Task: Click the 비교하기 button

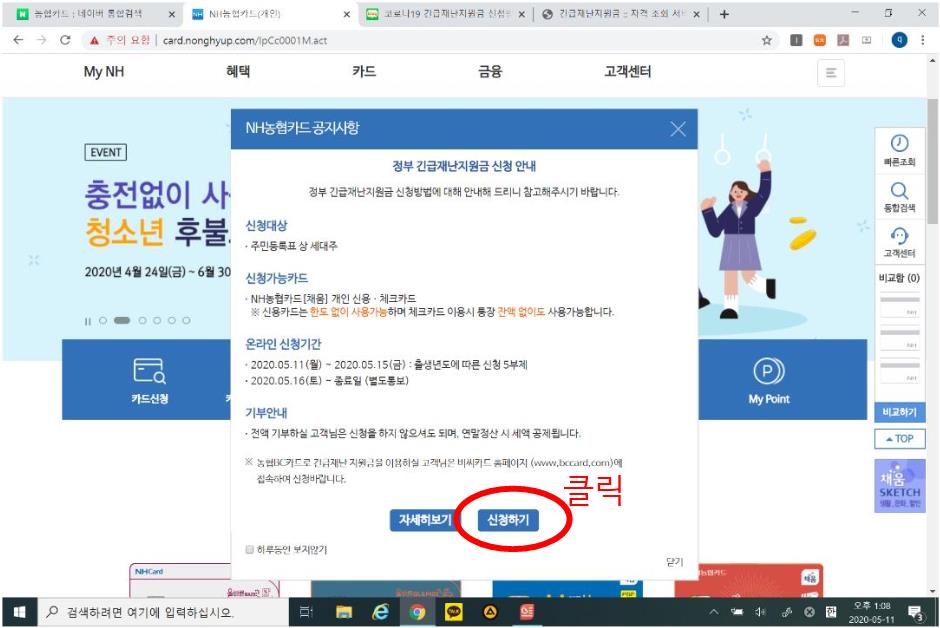Action: tap(899, 412)
